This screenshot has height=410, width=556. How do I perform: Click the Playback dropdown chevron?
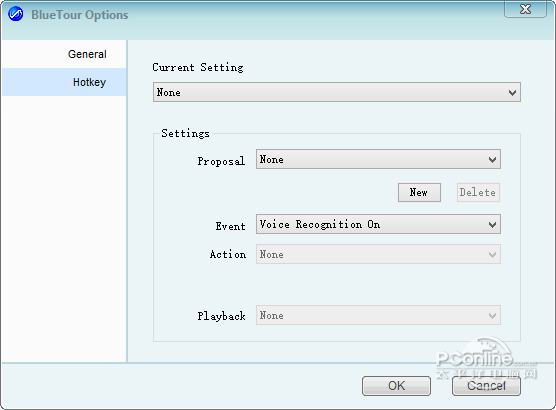point(492,315)
